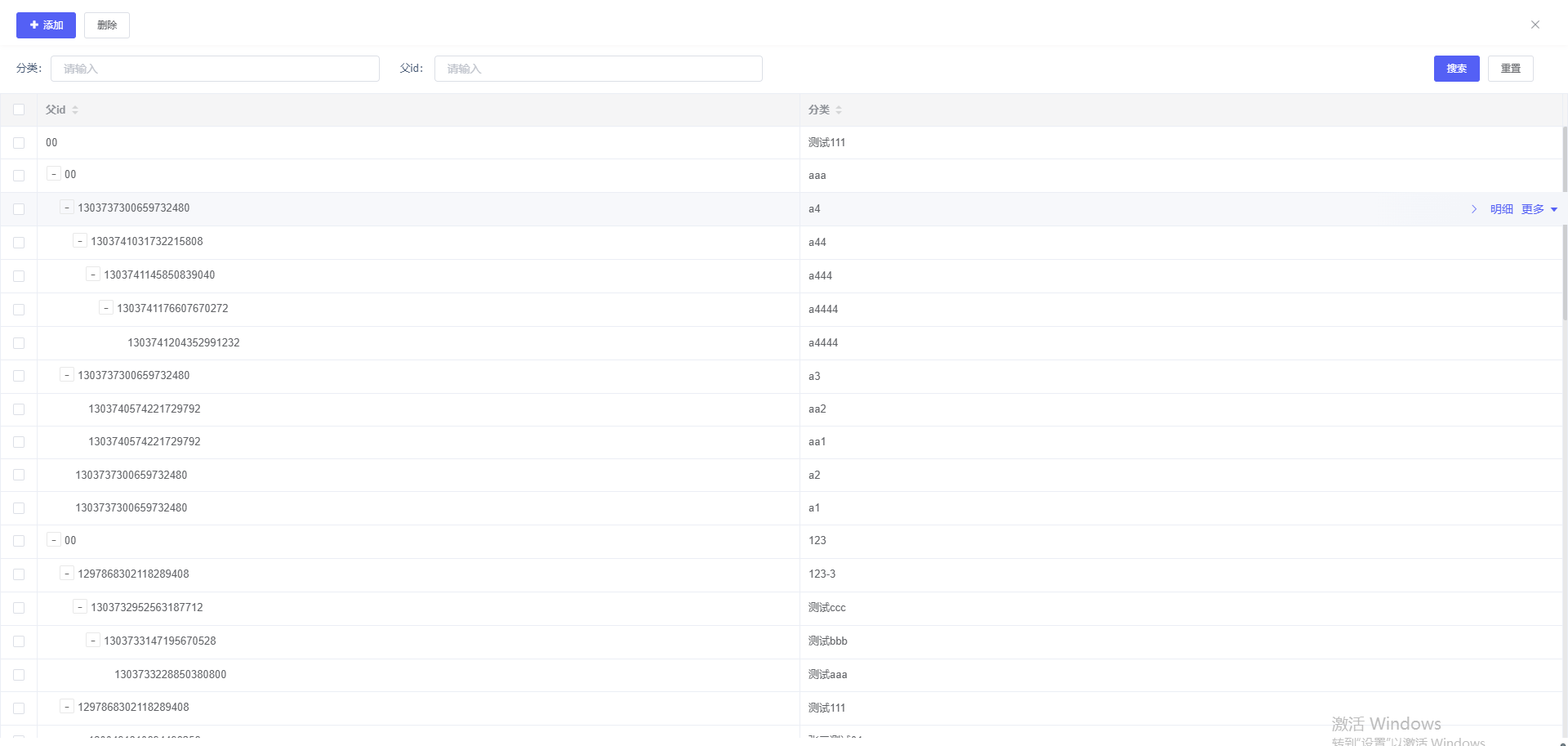Click the 父id column sort icon
Image resolution: width=1568 pixels, height=746 pixels.
[x=75, y=109]
